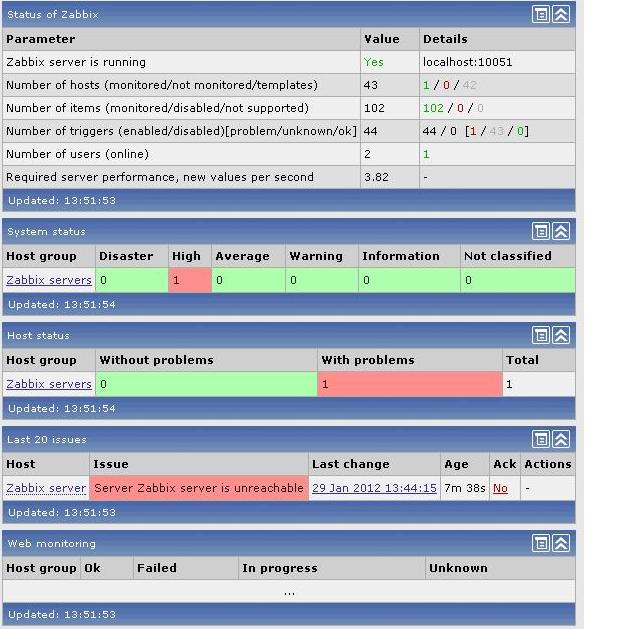Screen dimensions: 640x629
Task: Click the Information cell showing 0
Action: [409, 280]
